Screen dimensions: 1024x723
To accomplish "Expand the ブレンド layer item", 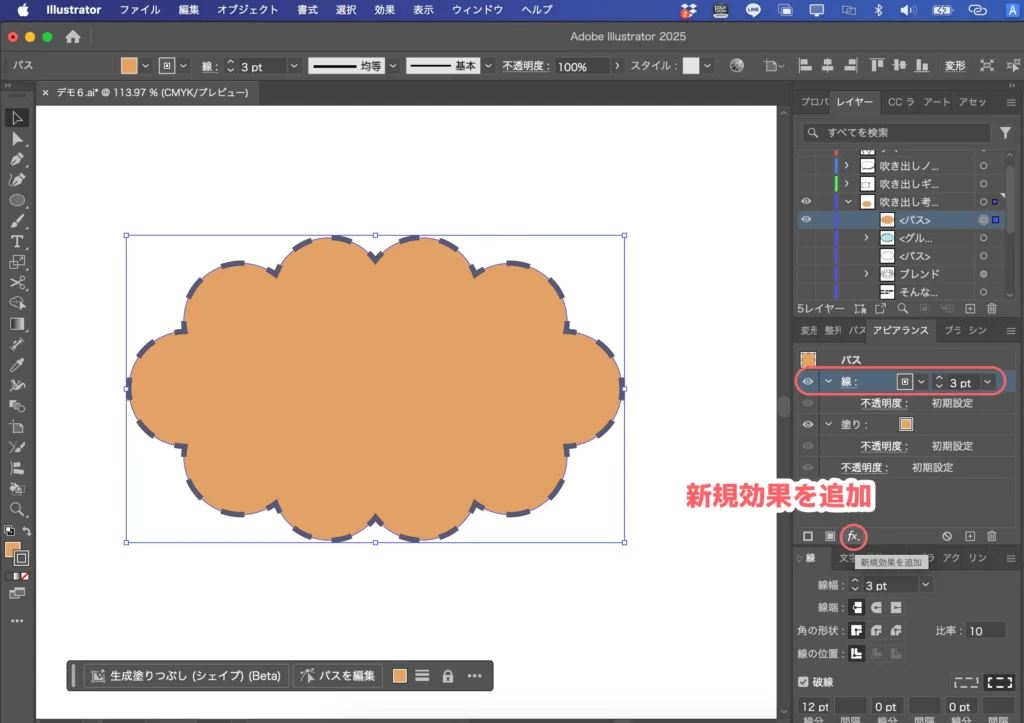I will click(x=866, y=274).
